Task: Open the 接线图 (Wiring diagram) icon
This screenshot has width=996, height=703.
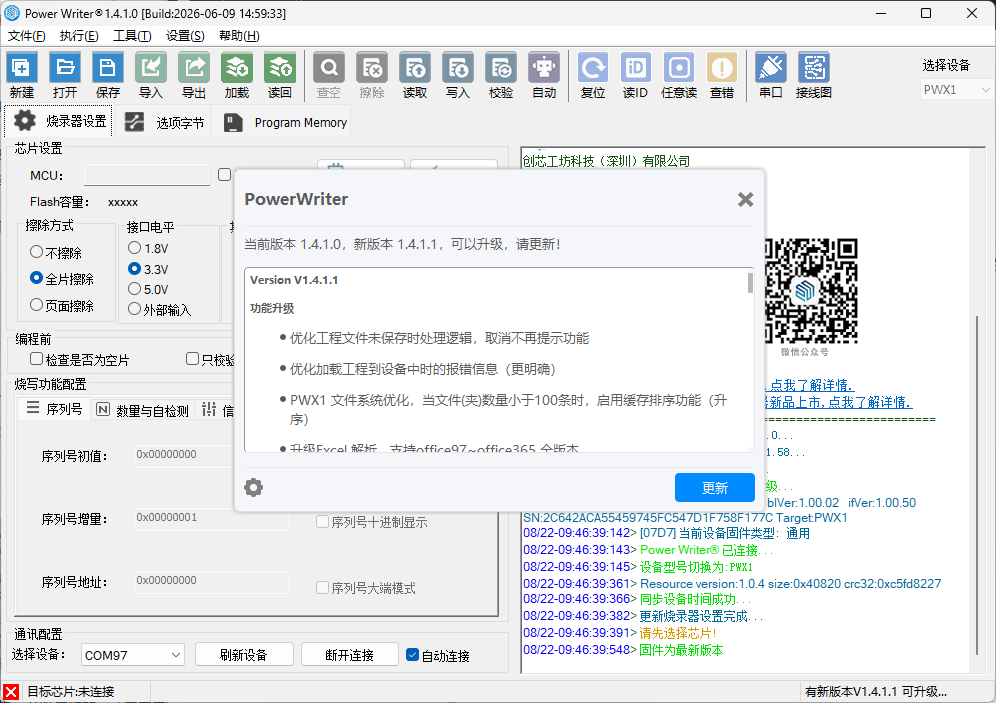Action: (x=814, y=75)
